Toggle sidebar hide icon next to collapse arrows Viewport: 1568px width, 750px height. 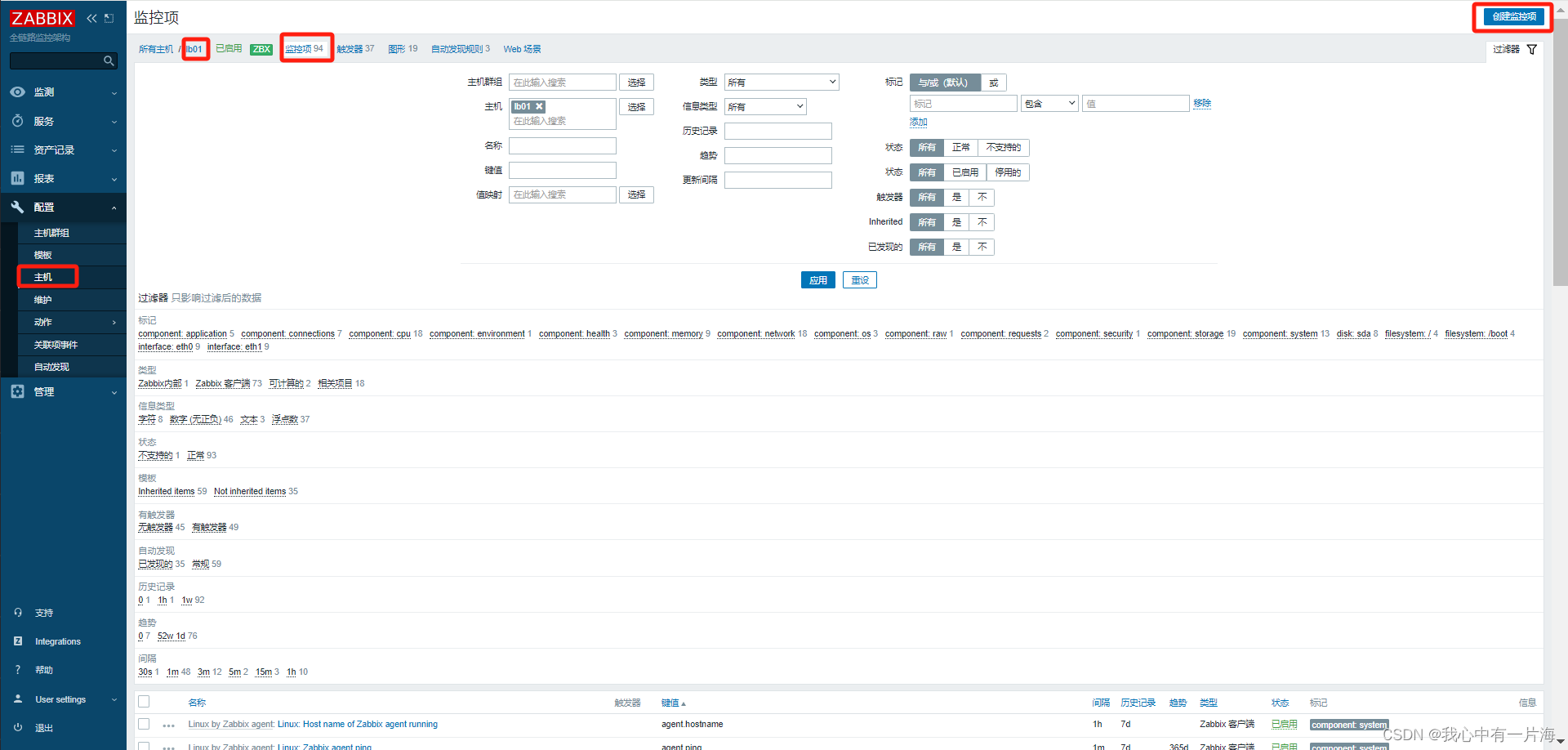coord(109,18)
